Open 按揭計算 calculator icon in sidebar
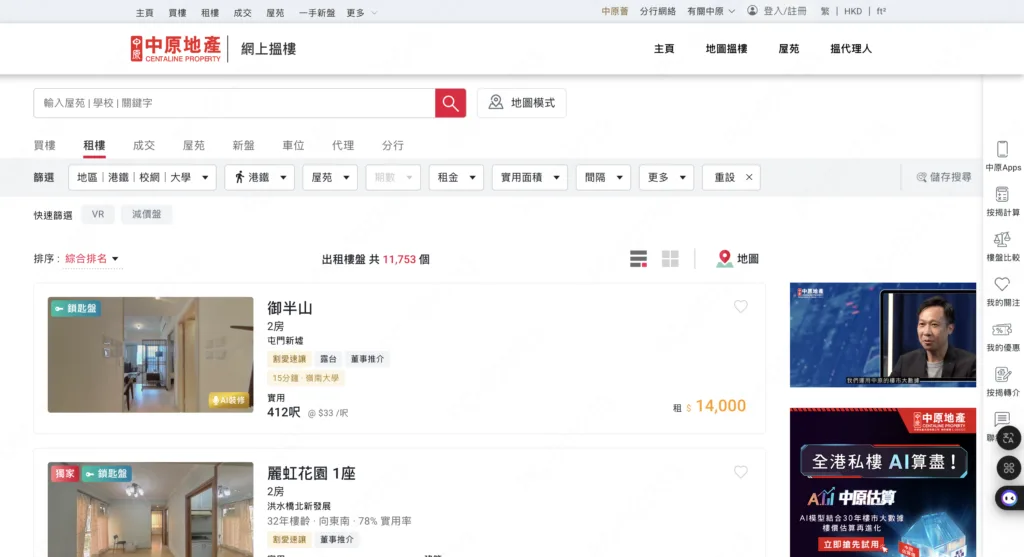1024x557 pixels. click(x=1002, y=201)
